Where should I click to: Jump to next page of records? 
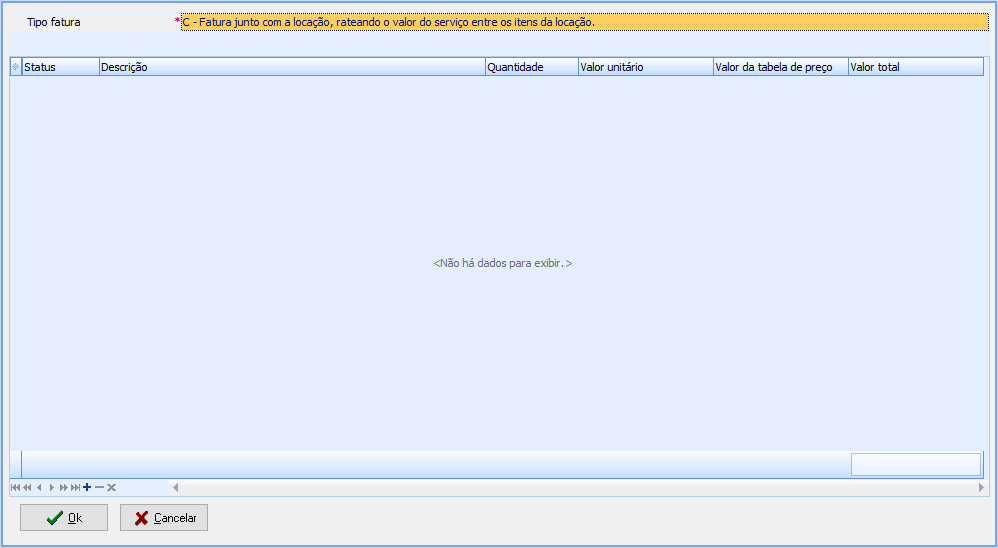(63, 488)
